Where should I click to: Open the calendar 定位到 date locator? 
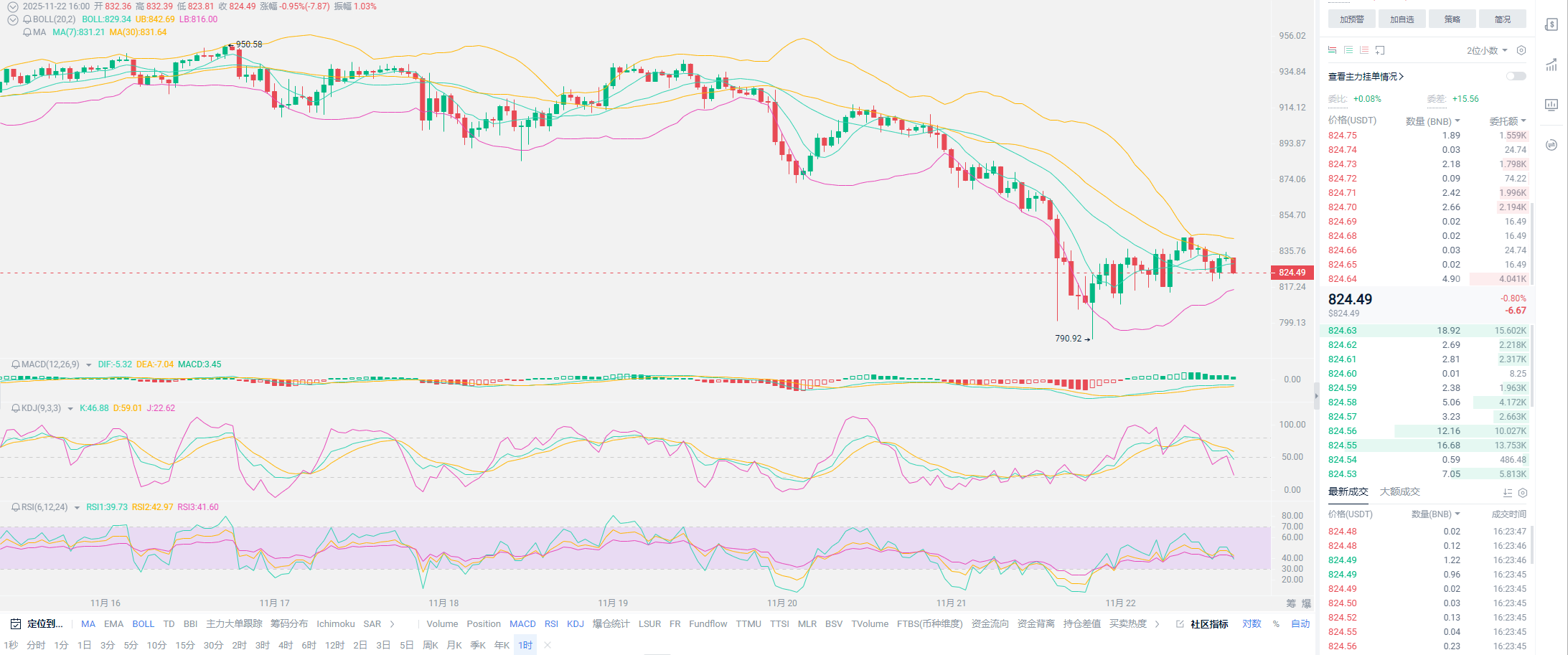point(37,624)
